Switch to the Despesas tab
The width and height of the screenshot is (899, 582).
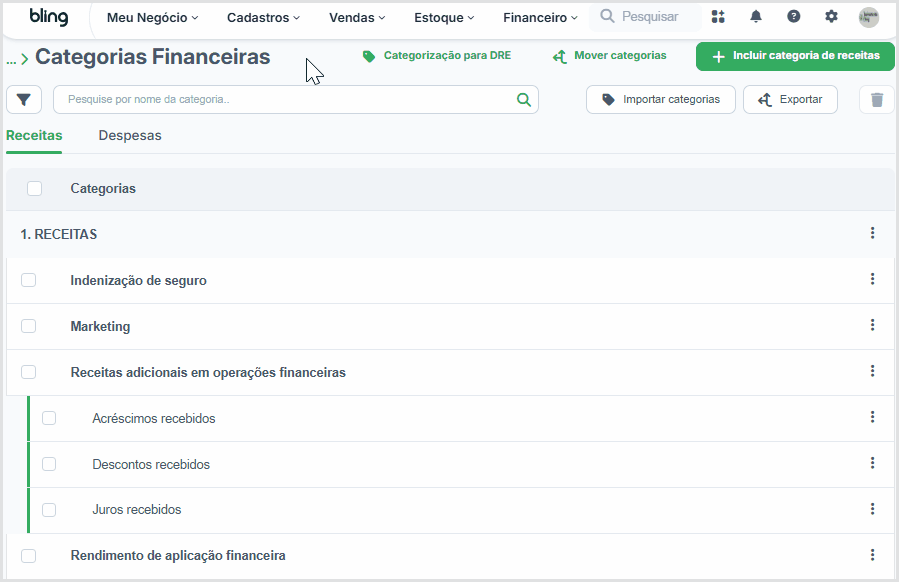[x=130, y=135]
